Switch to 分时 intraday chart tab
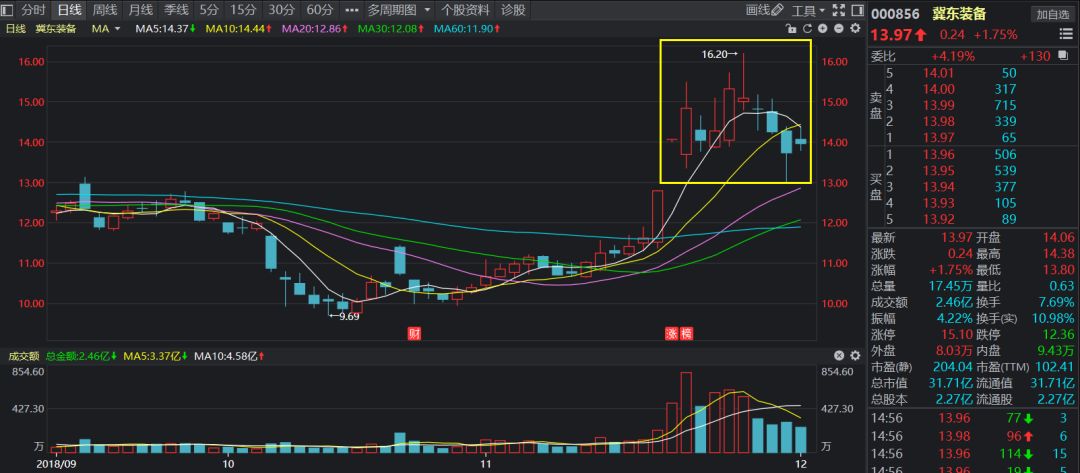 tap(34, 10)
